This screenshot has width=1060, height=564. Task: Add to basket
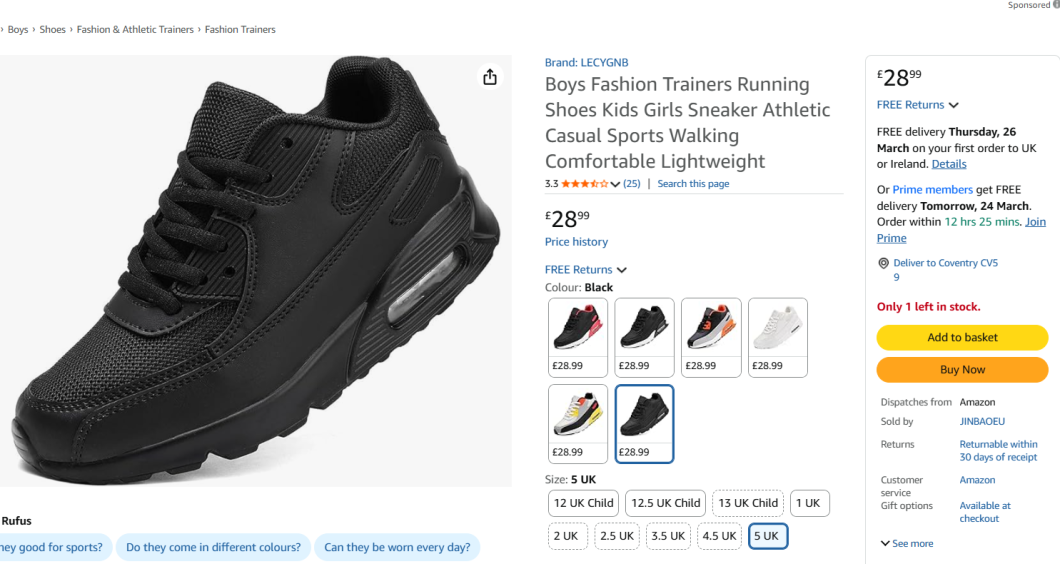[962, 337]
